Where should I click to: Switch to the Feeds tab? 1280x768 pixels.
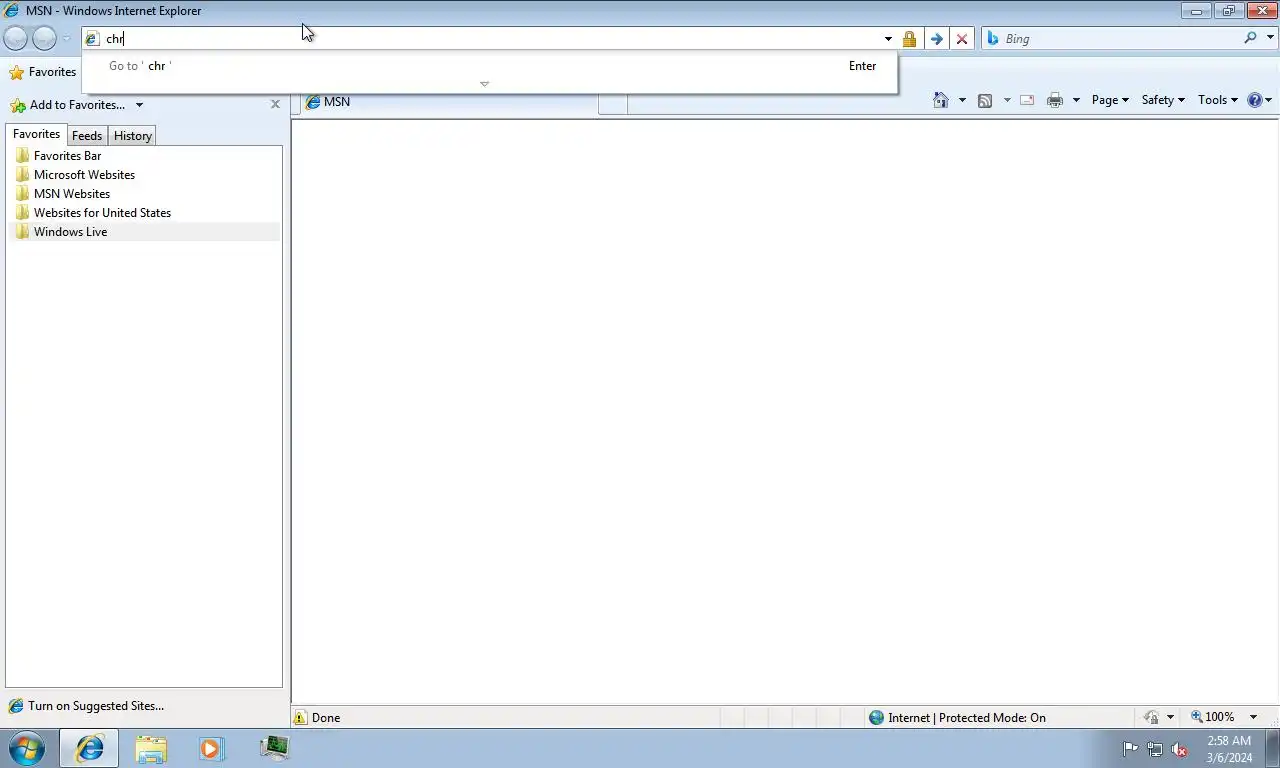click(87, 136)
